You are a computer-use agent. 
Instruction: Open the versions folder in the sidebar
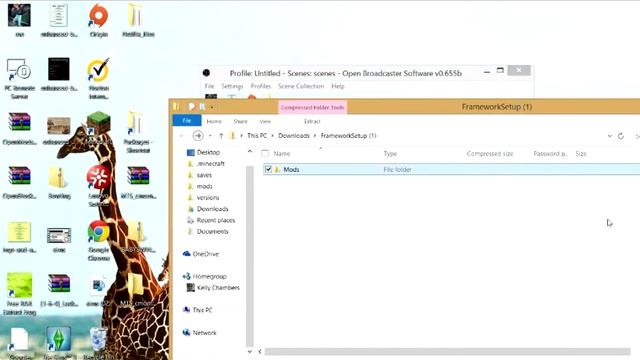pyautogui.click(x=203, y=198)
